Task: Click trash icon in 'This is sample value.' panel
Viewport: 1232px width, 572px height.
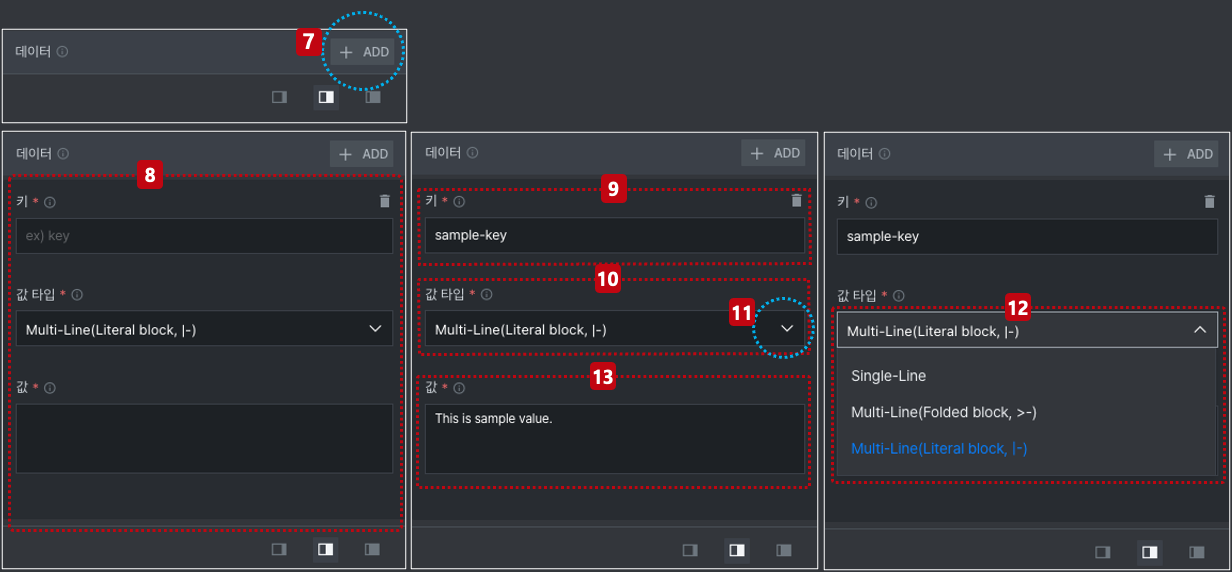Action: (x=796, y=200)
